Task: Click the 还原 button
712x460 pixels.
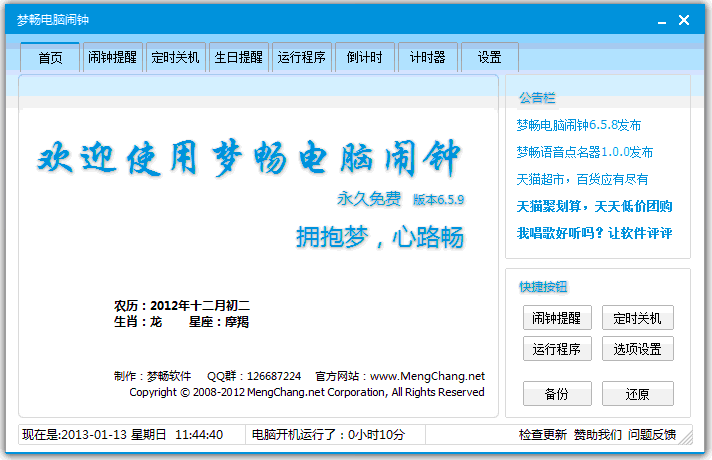Action: (x=638, y=393)
